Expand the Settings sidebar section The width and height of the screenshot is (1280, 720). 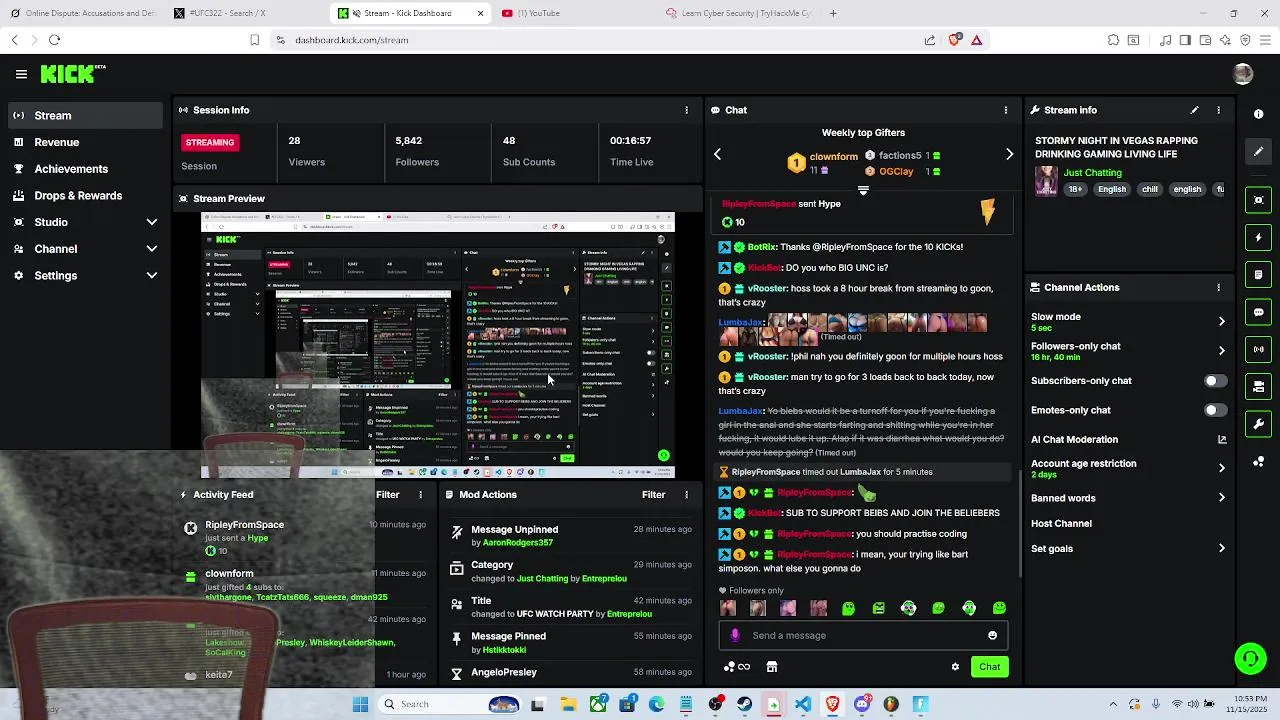tap(152, 275)
